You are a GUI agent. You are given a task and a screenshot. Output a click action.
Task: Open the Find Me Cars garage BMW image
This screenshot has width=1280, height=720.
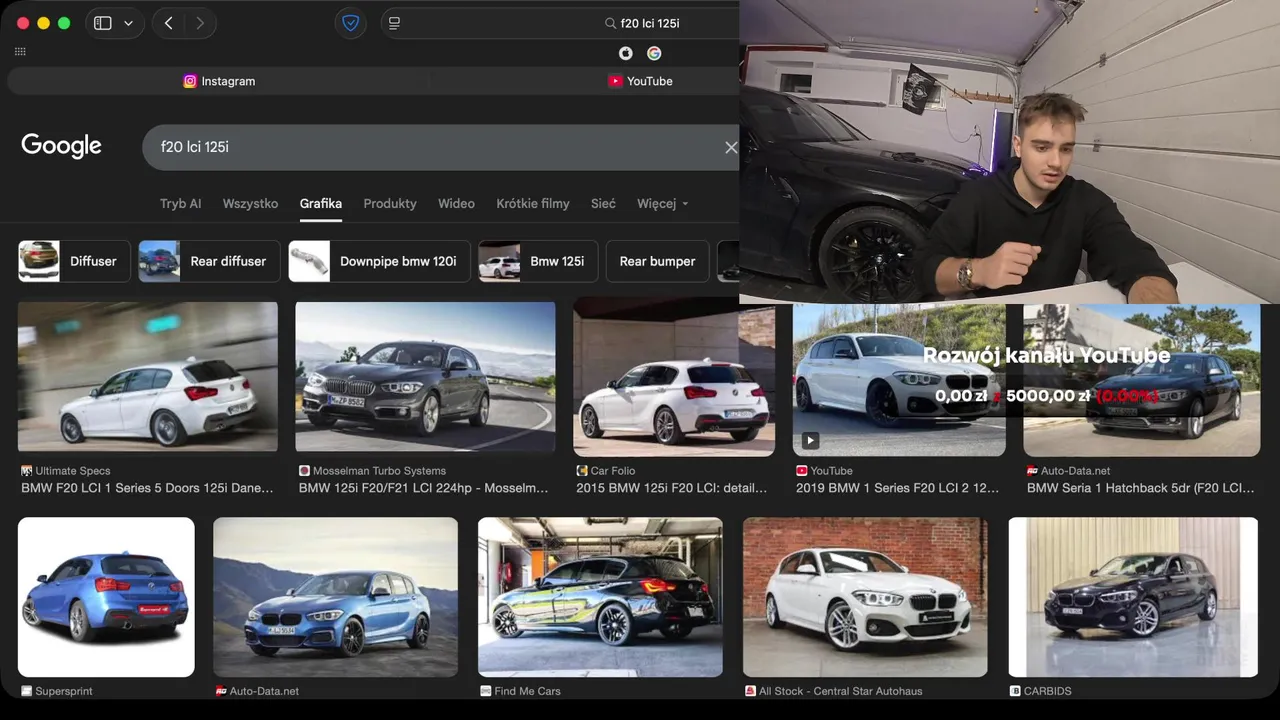[600, 597]
